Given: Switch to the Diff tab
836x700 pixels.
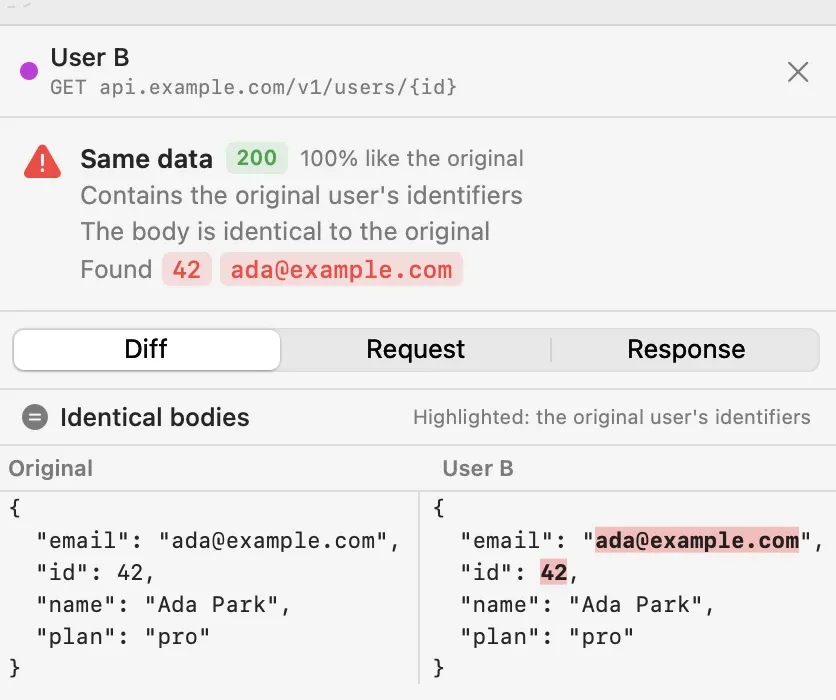Looking at the screenshot, I should click(147, 349).
